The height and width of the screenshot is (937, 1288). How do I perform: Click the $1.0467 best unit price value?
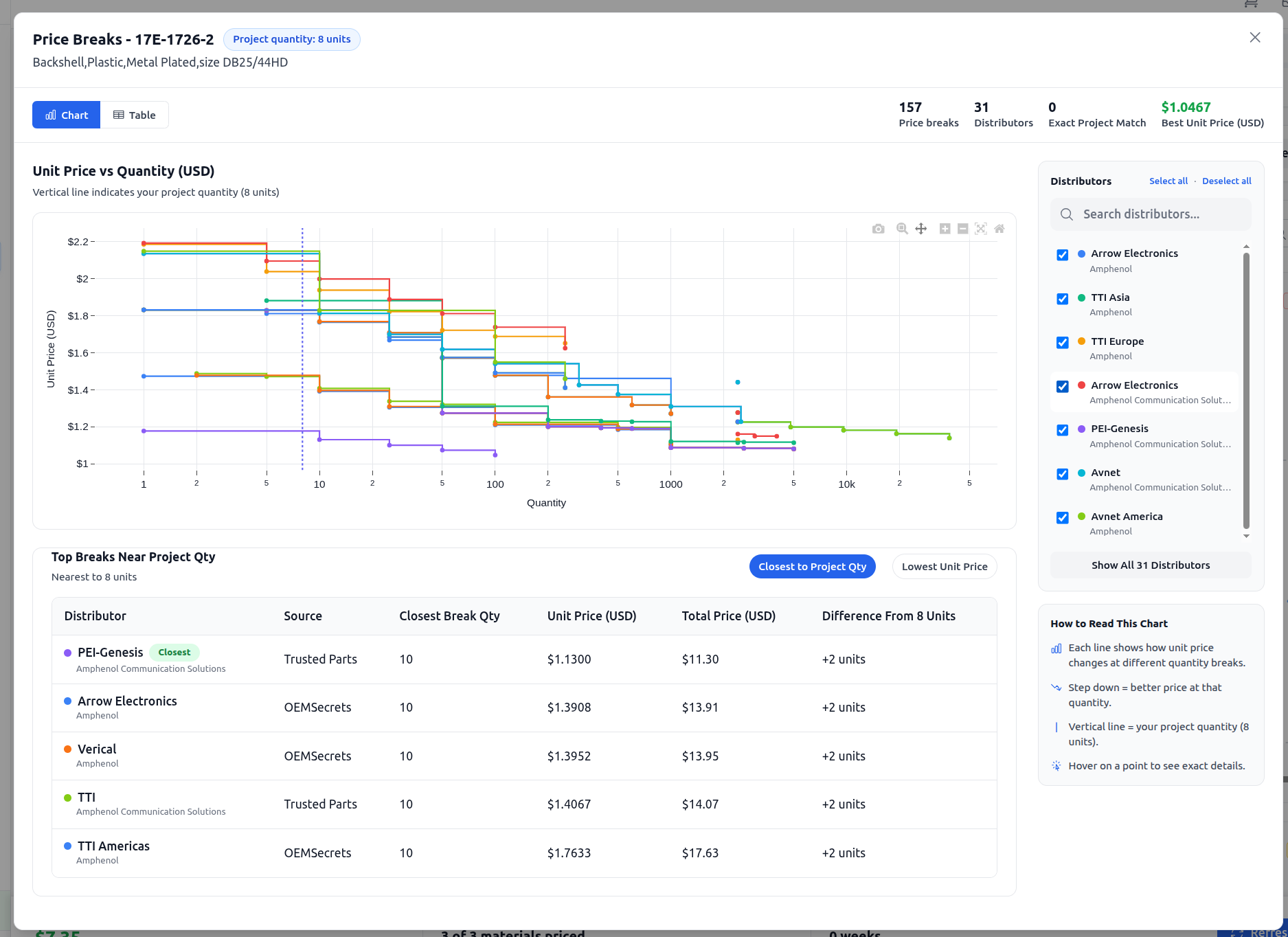tap(1186, 107)
